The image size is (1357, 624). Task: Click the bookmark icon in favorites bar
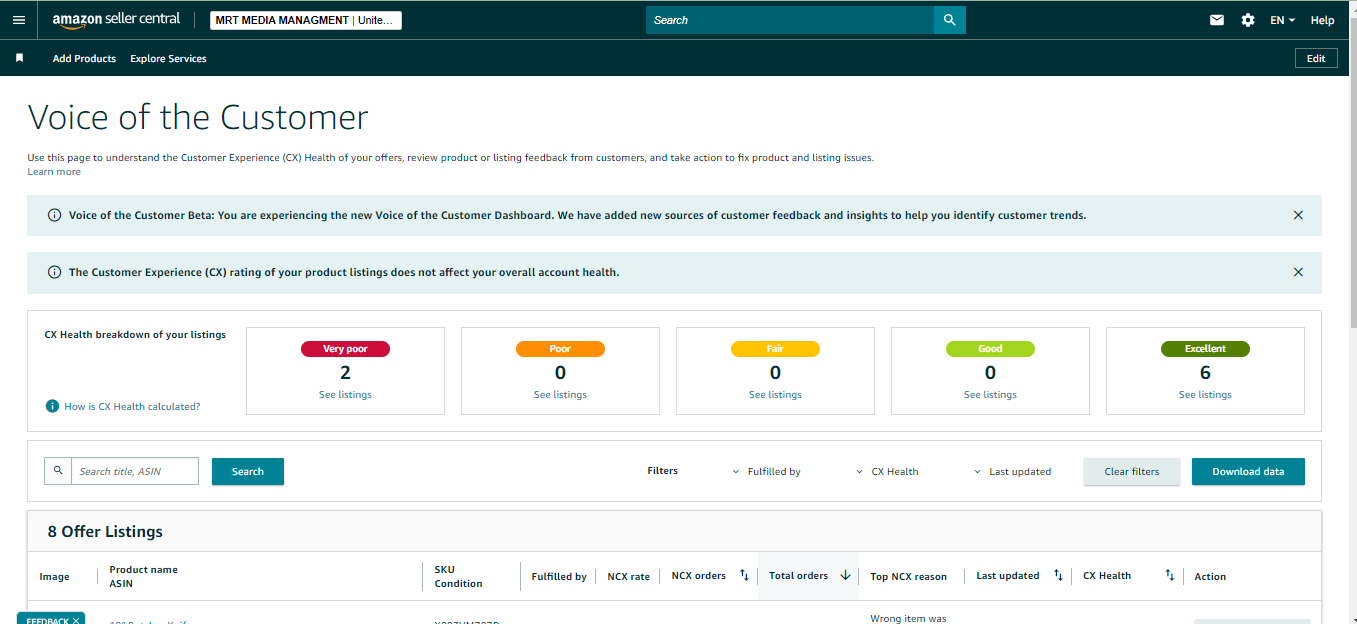pos(19,58)
